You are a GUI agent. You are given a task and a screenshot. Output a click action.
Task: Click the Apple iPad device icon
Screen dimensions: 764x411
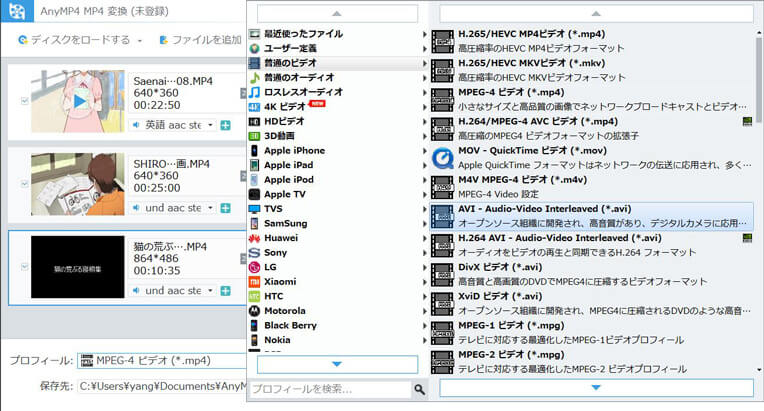click(254, 165)
